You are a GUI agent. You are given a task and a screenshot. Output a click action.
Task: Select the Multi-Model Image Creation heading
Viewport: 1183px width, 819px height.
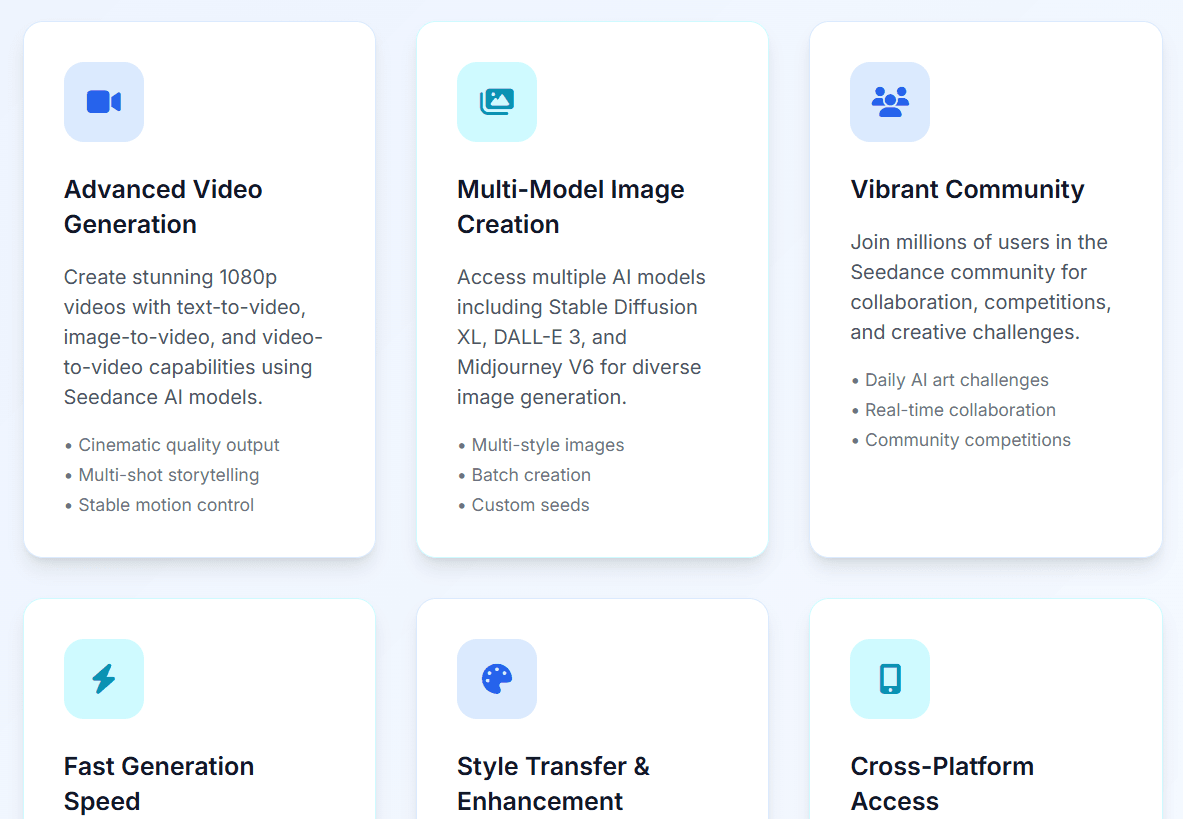coord(570,207)
